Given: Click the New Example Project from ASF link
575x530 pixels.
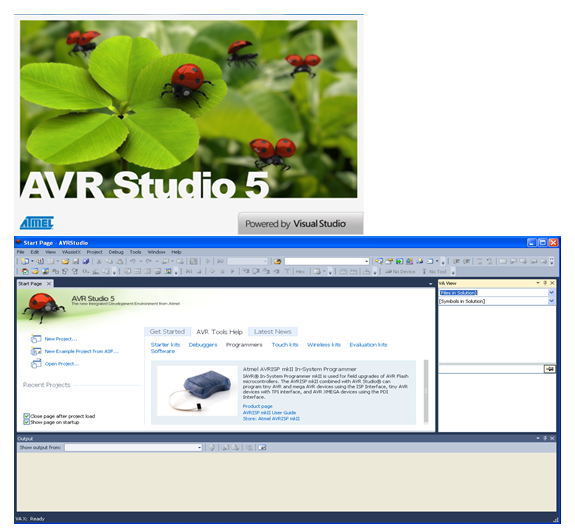Looking at the screenshot, I should 81,351.
